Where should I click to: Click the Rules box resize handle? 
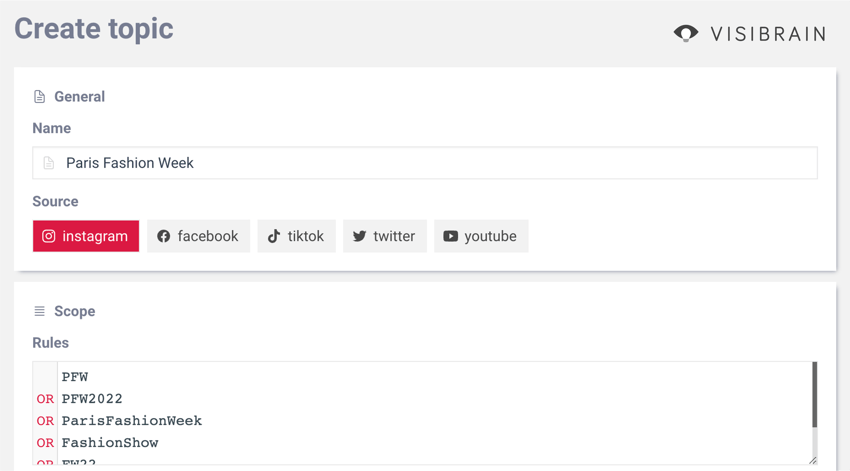tap(813, 460)
